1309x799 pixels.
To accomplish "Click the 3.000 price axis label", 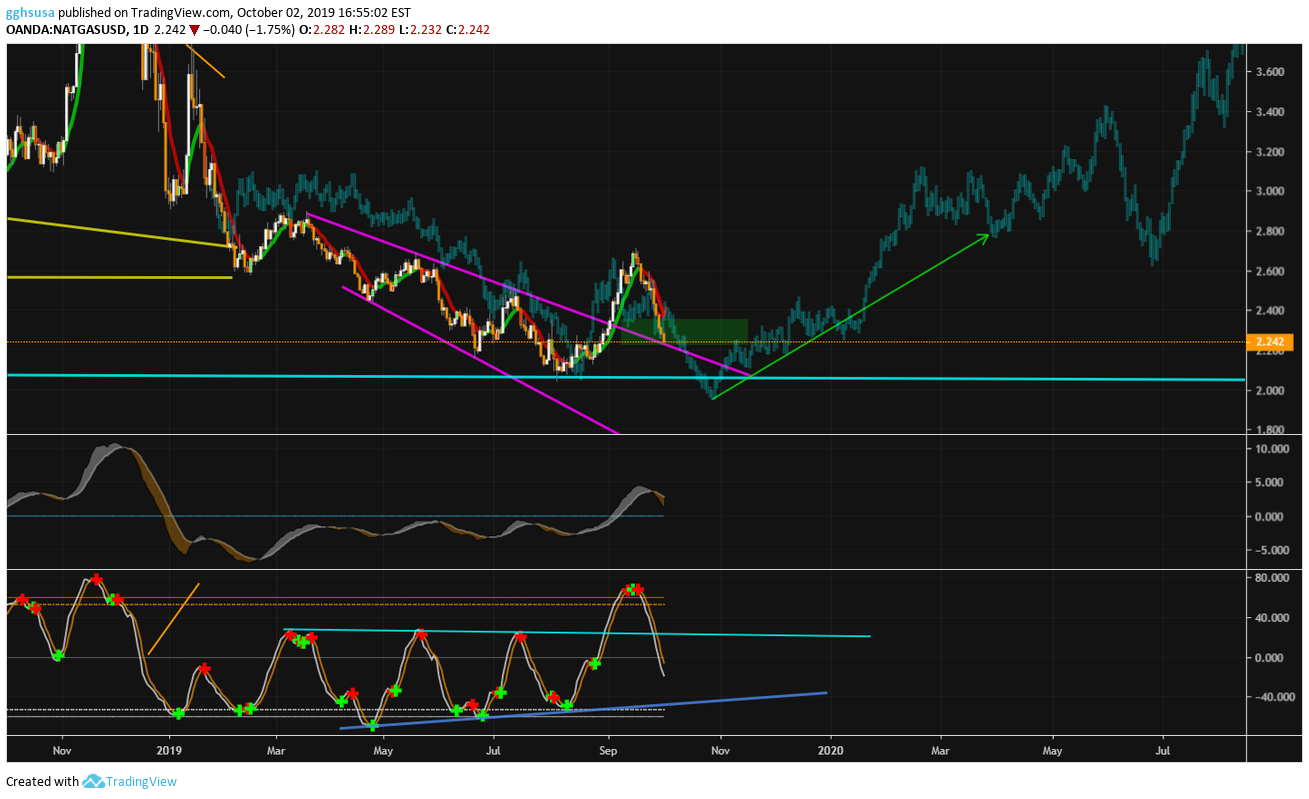I will click(1272, 191).
